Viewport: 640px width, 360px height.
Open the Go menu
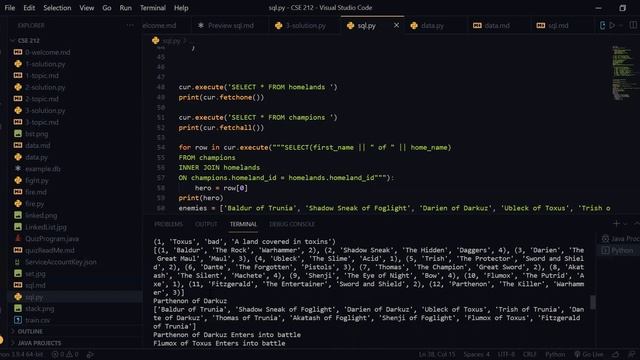(107, 8)
